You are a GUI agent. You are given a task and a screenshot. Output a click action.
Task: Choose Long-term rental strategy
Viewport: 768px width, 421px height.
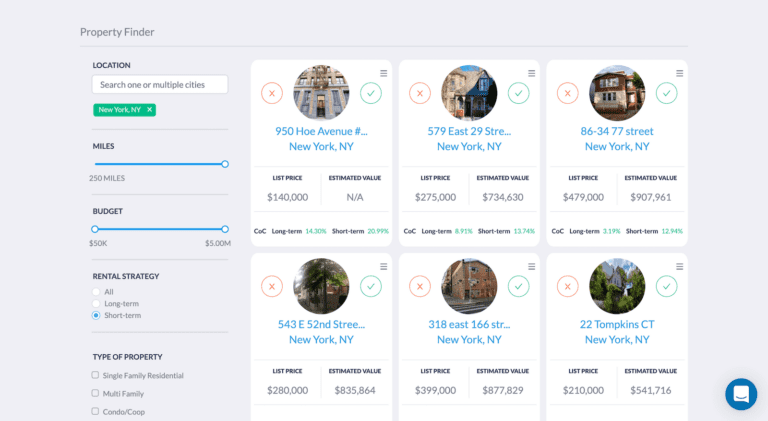[x=96, y=303]
